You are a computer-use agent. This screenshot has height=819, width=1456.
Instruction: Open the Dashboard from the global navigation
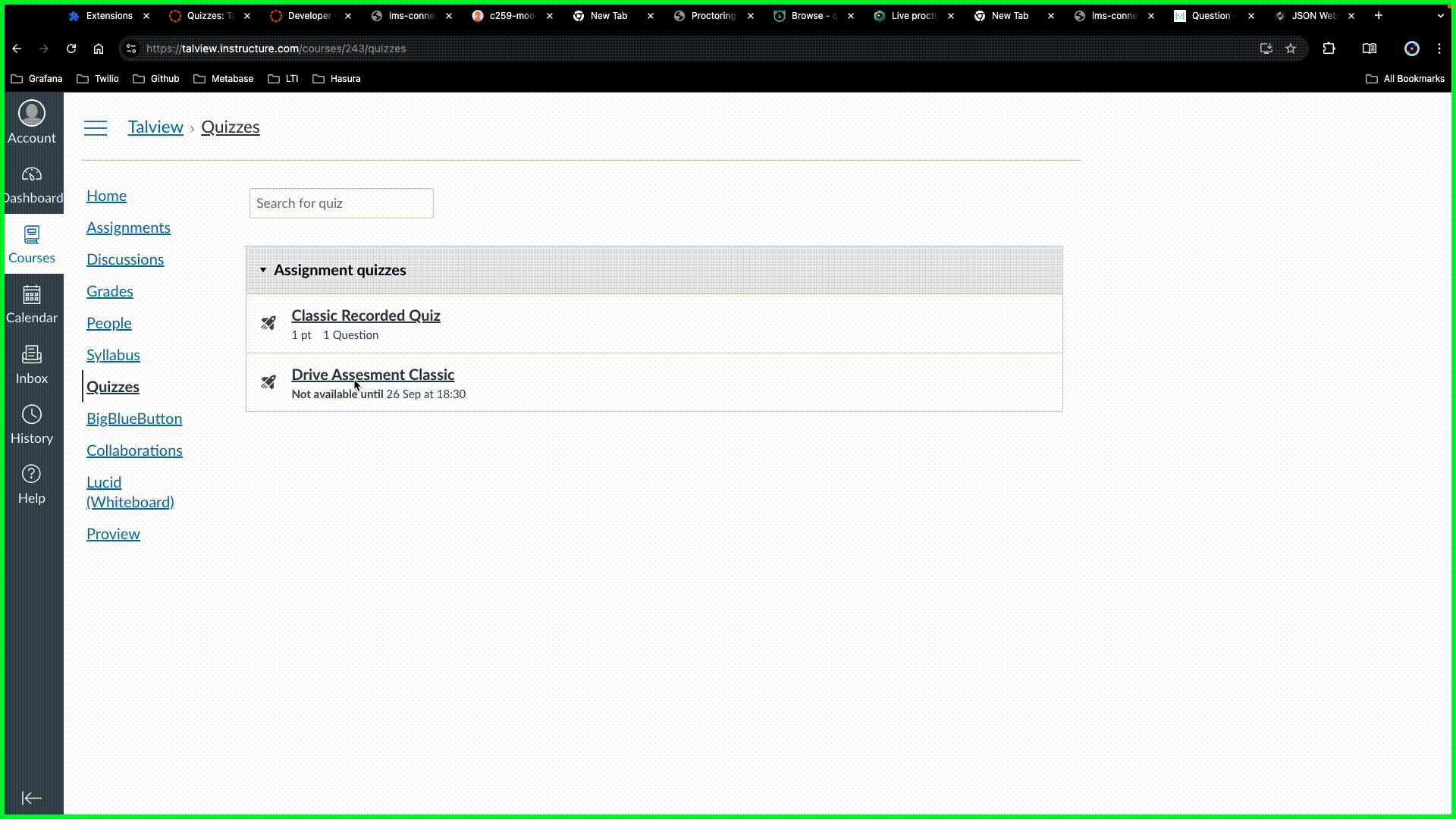[33, 184]
